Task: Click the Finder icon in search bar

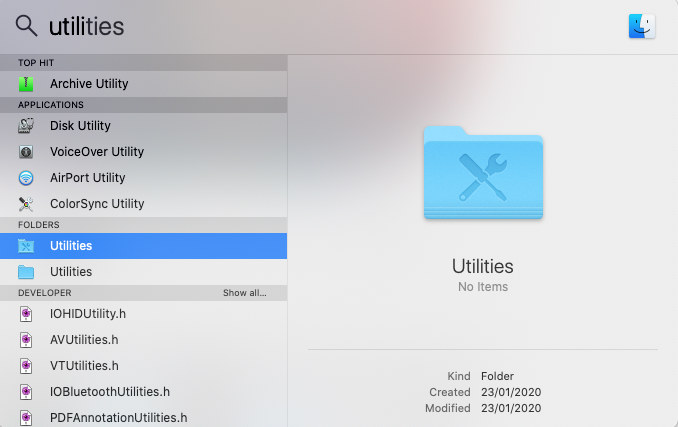Action: pos(641,26)
